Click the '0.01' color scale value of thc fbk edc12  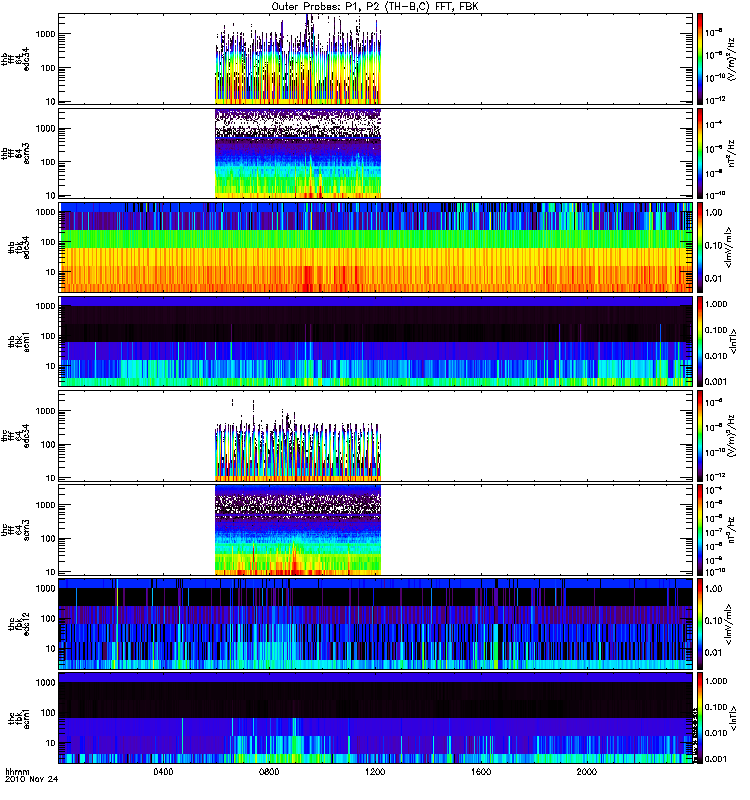714,653
